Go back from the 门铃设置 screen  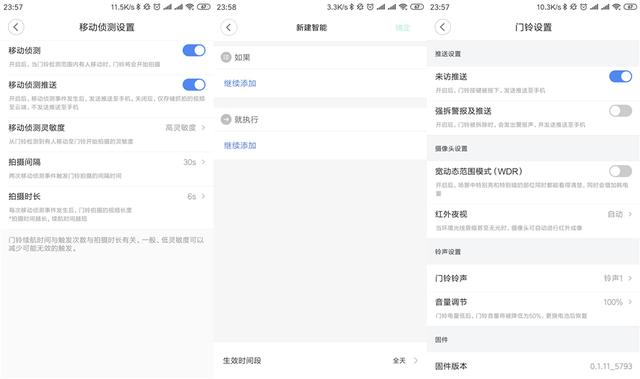pos(442,27)
